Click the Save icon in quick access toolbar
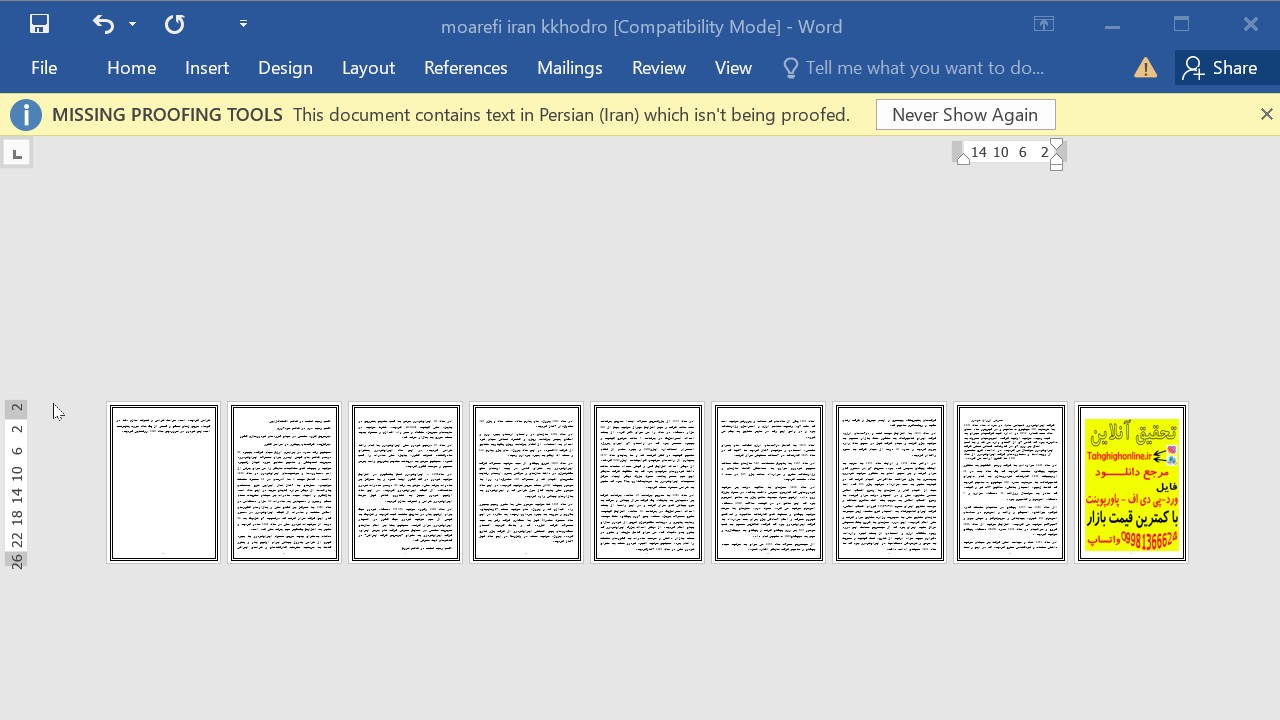This screenshot has height=720, width=1280. click(x=39, y=24)
